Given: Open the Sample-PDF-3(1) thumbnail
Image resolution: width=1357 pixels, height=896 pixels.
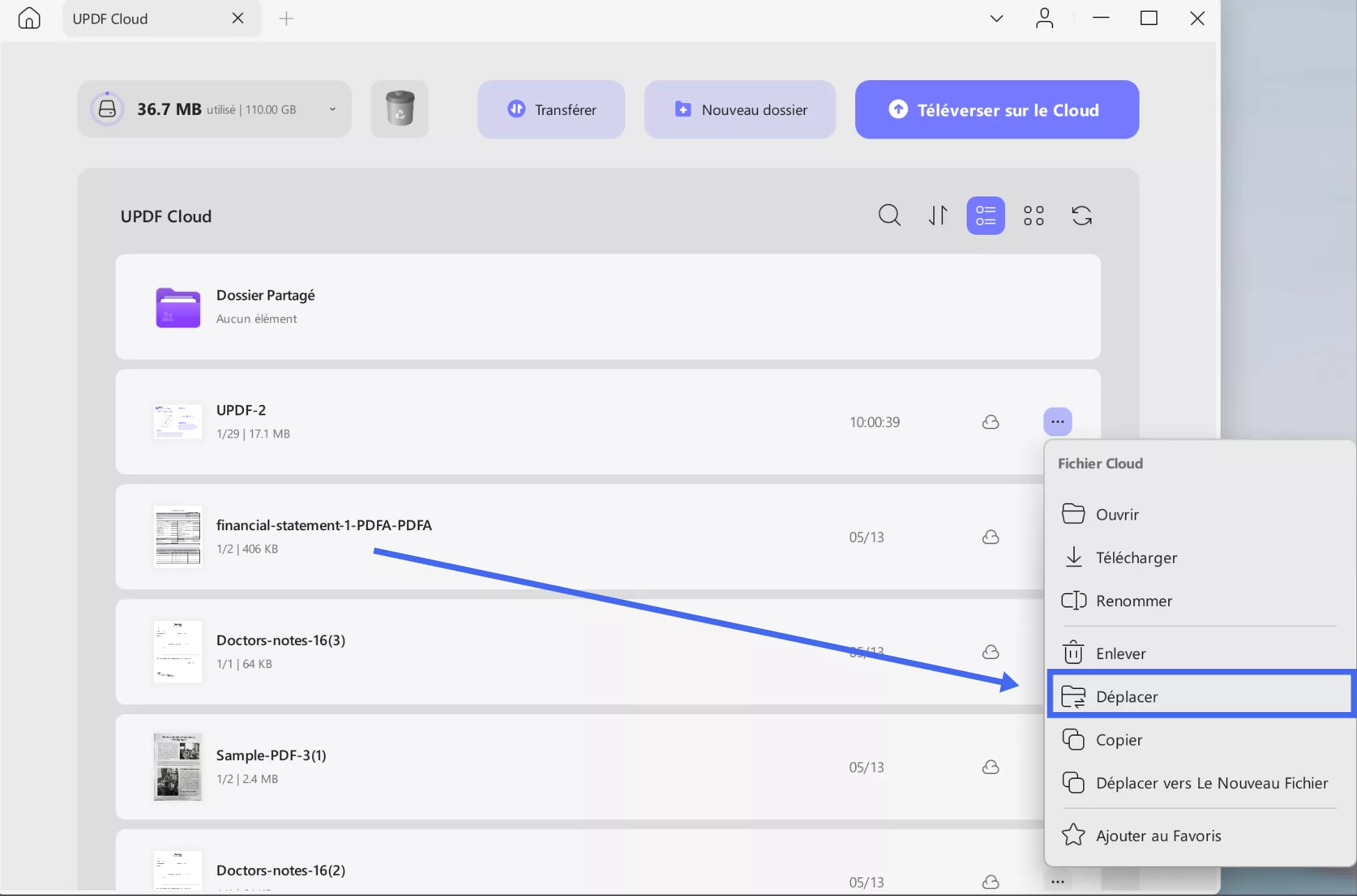Looking at the screenshot, I should point(178,766).
